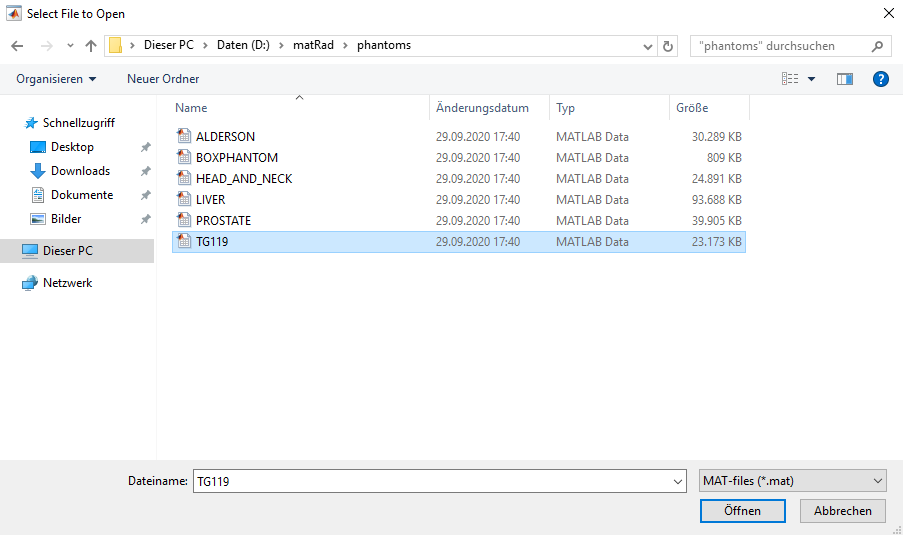Click the BOXPHANTOM MATLAB file icon
This screenshot has height=535, width=903.
tap(184, 157)
